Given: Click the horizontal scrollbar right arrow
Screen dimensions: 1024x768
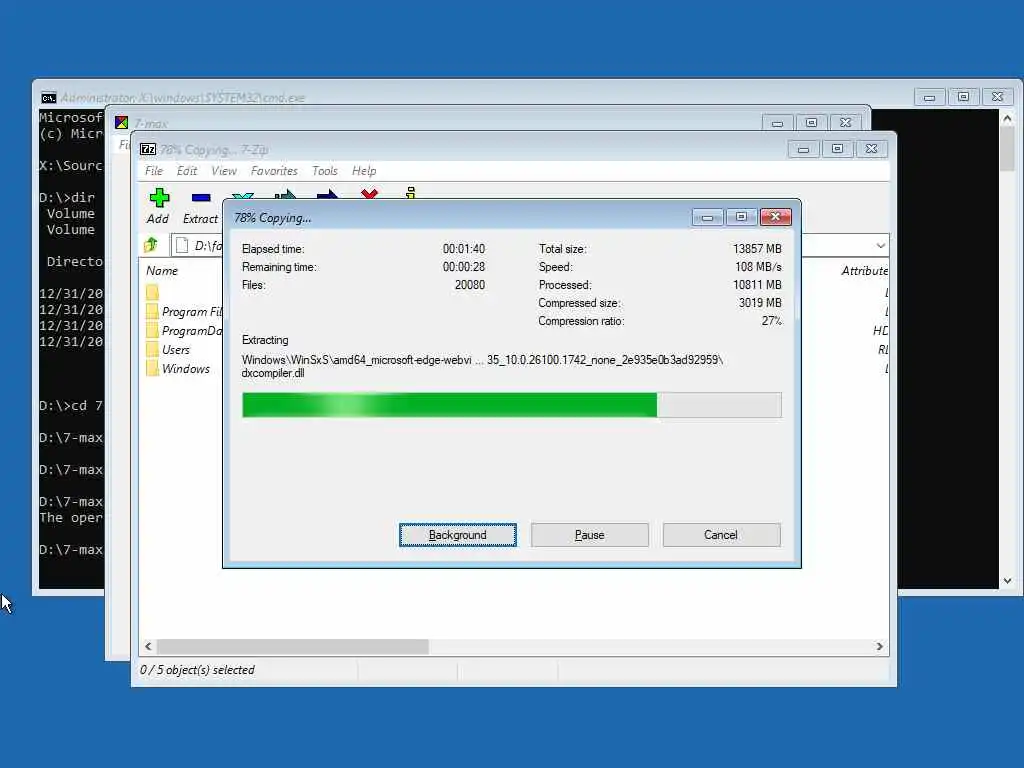Looking at the screenshot, I should click(x=880, y=647).
